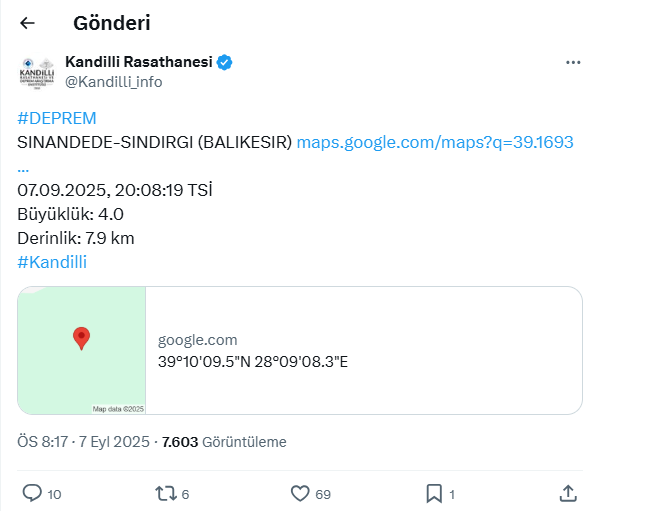Open the card titled 39°10'09.5"N 28°09'08.3"E
The width and height of the screenshot is (650, 511).
[x=253, y=361]
